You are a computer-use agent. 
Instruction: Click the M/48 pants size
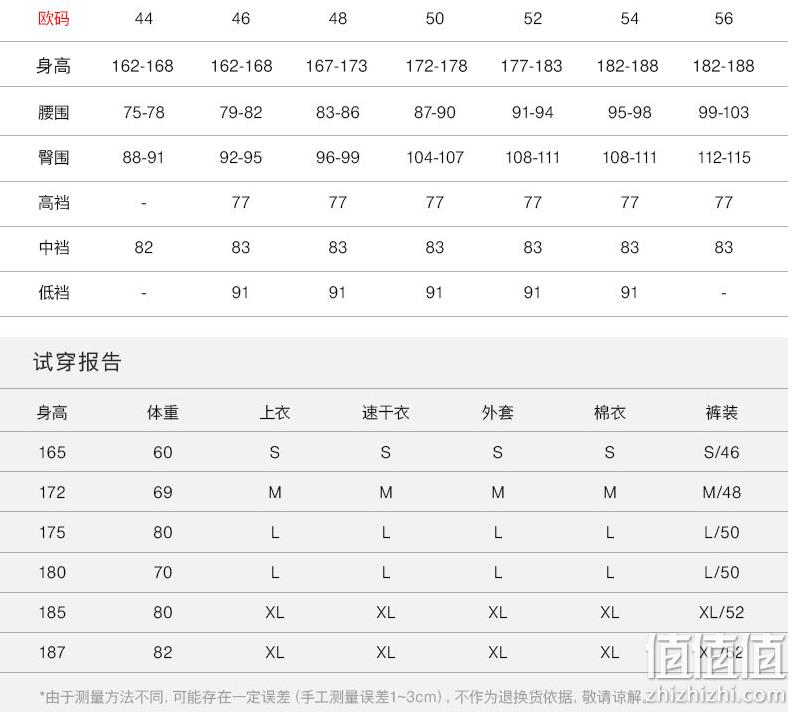(x=721, y=492)
